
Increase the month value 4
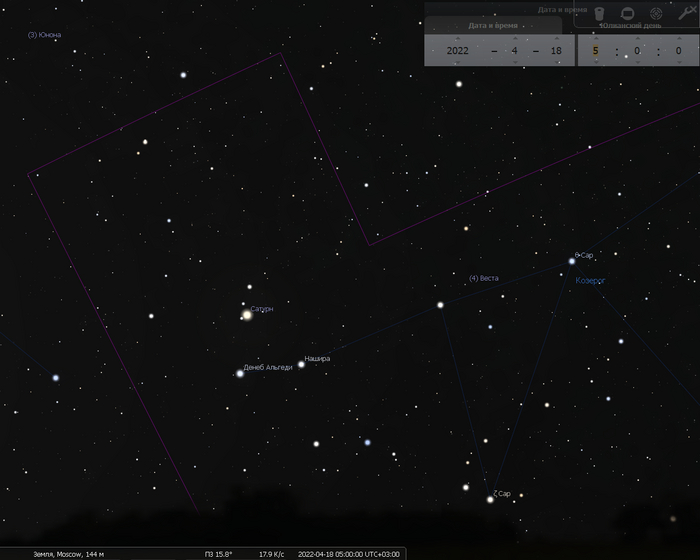515,39
